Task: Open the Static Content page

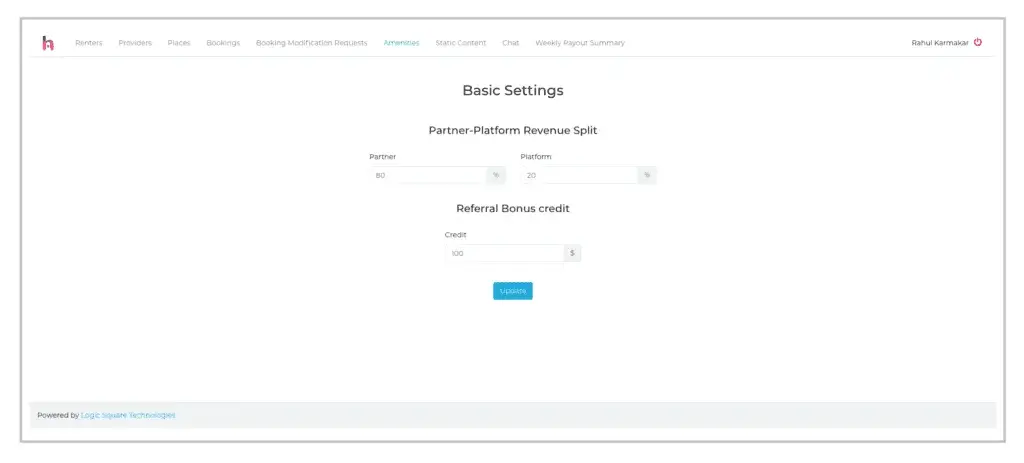Action: 460,43
